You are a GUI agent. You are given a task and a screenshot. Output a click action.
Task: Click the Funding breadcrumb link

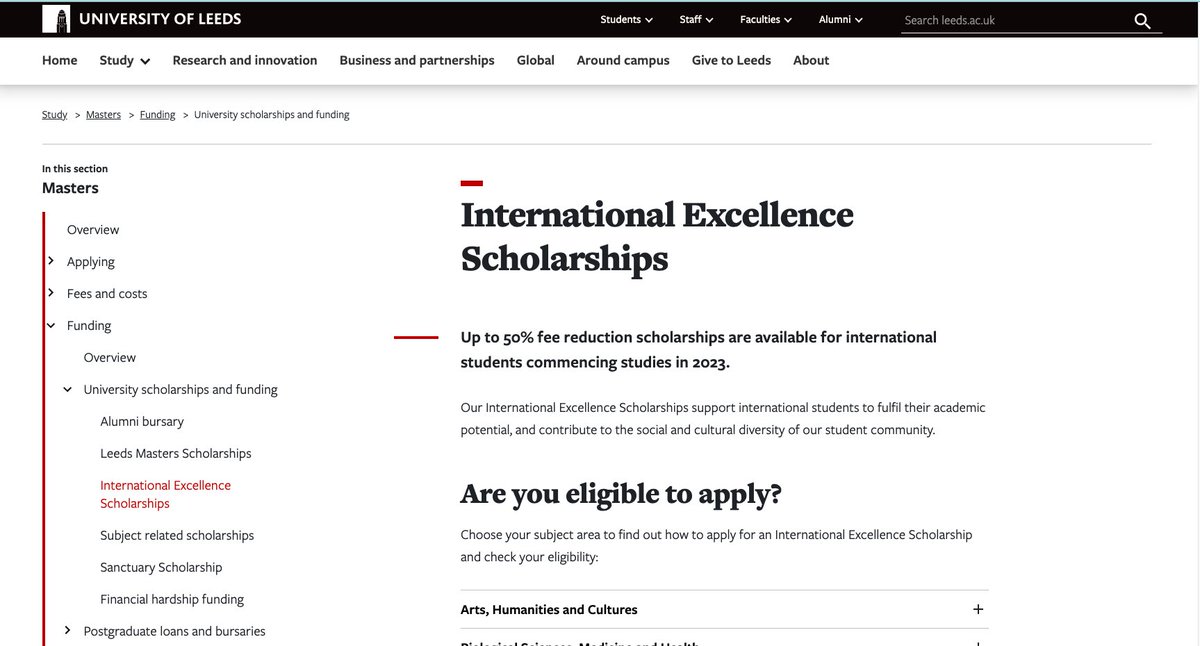tap(157, 115)
